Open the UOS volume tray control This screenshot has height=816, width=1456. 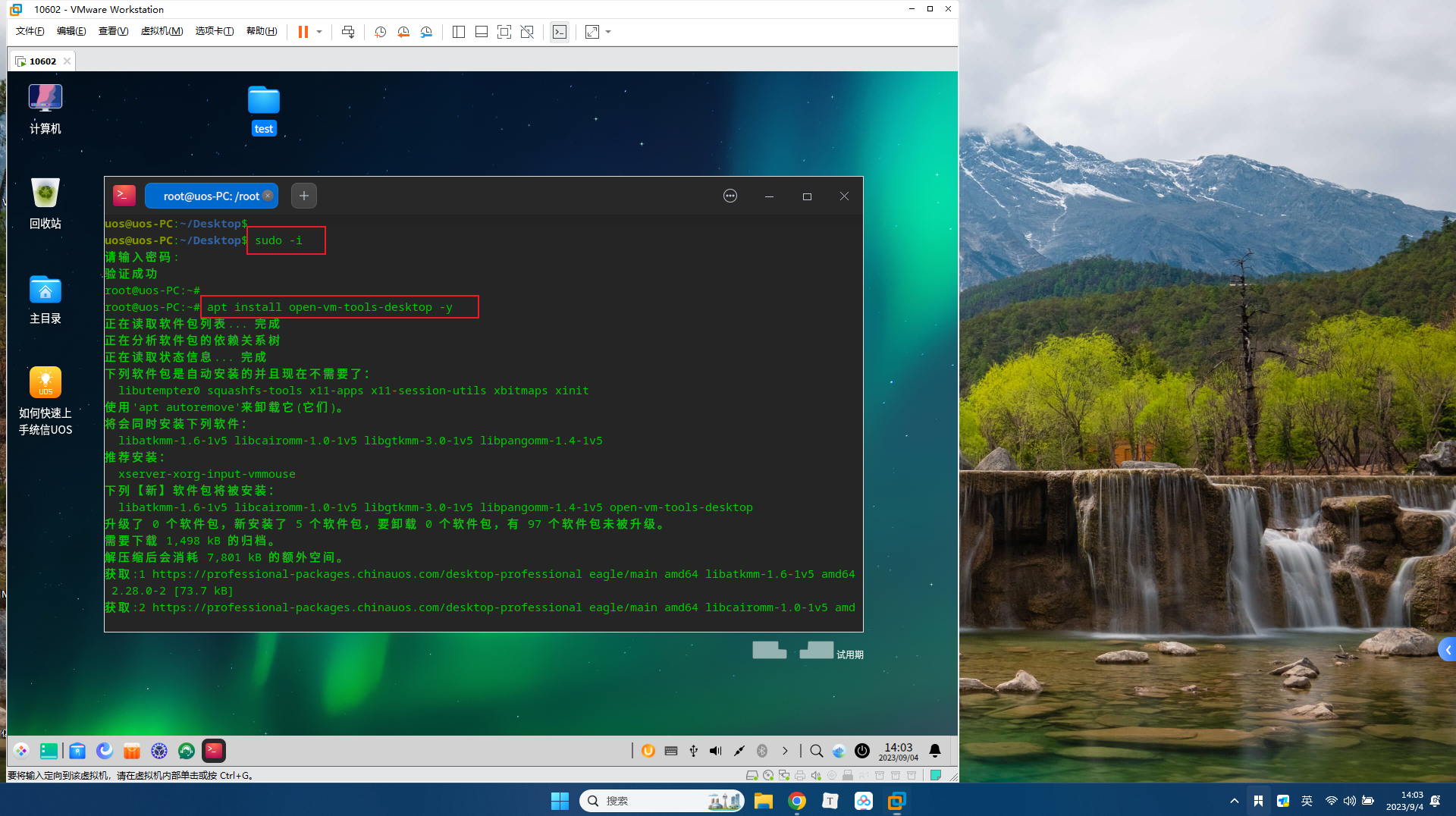click(716, 751)
